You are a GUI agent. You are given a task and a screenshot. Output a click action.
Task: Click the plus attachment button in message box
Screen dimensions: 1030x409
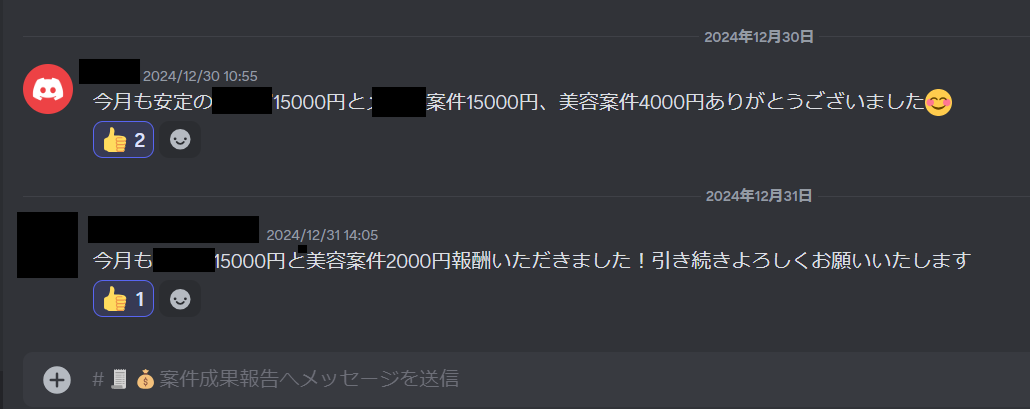57,379
